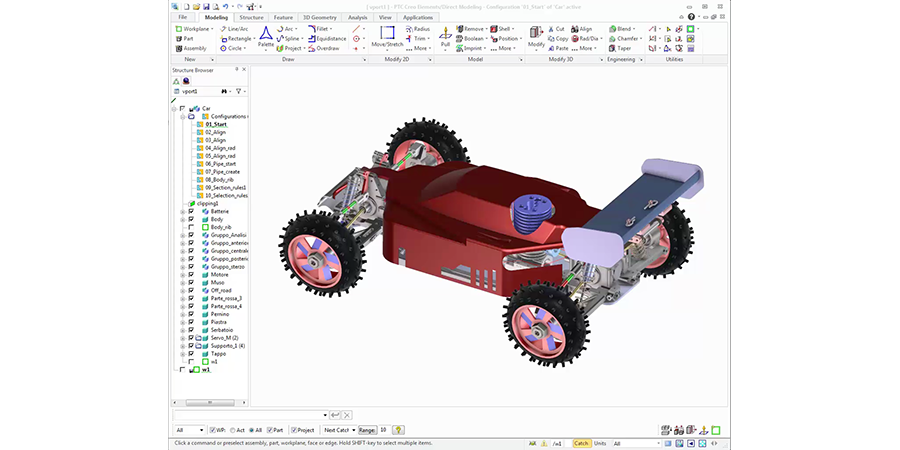Expand the Gruppo_centrale tree node
Image resolution: width=900 pixels, height=450 pixels.
(182, 250)
